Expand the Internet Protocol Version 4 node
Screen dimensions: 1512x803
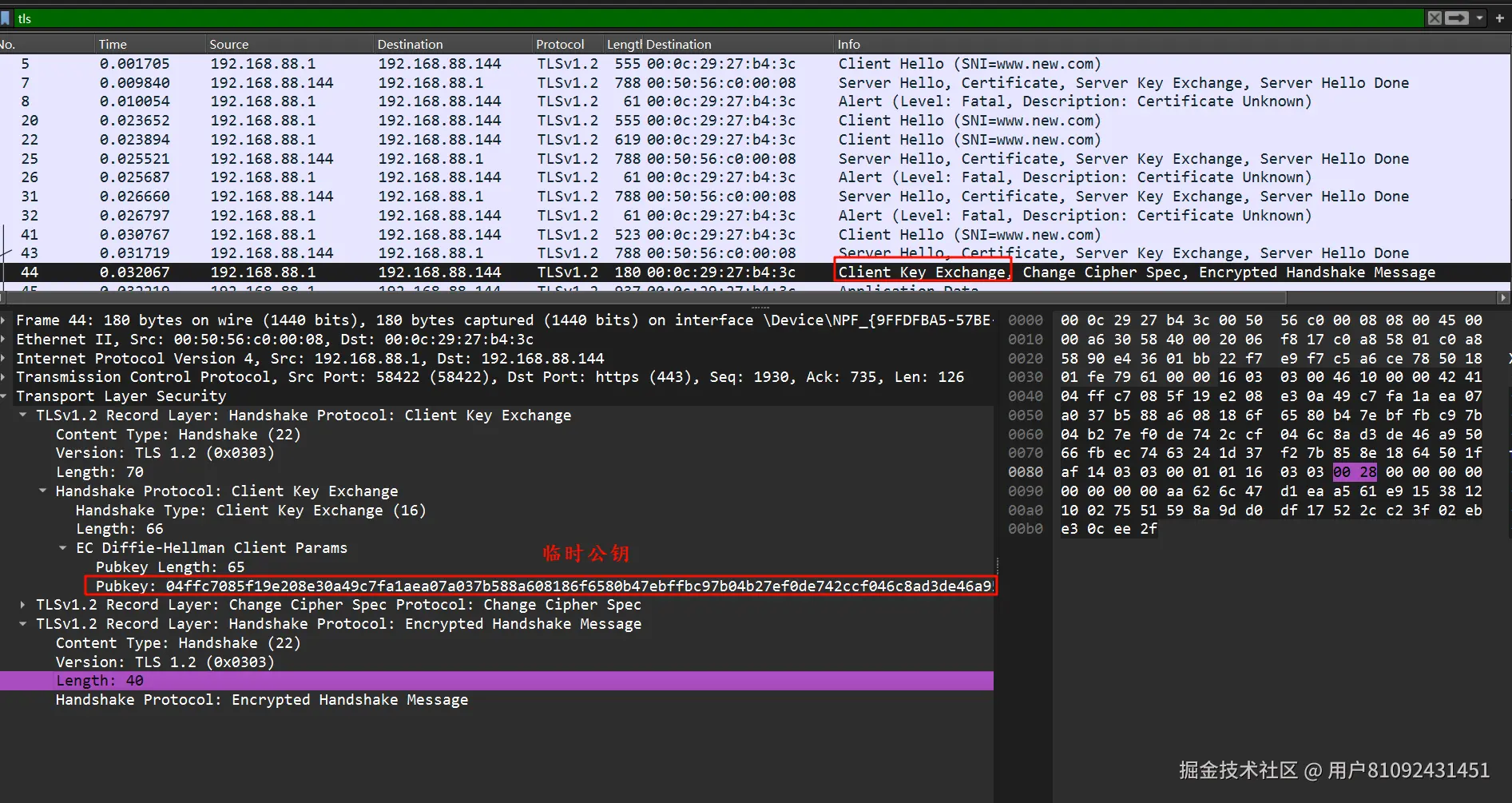(5, 359)
